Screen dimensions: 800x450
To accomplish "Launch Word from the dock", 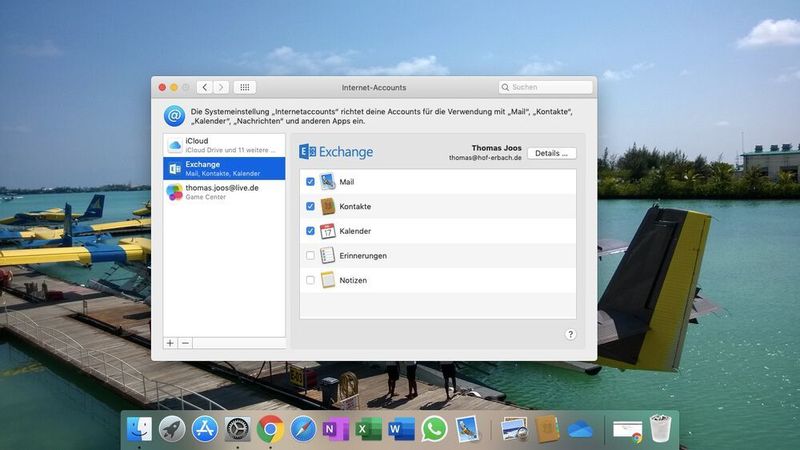I will click(x=402, y=429).
